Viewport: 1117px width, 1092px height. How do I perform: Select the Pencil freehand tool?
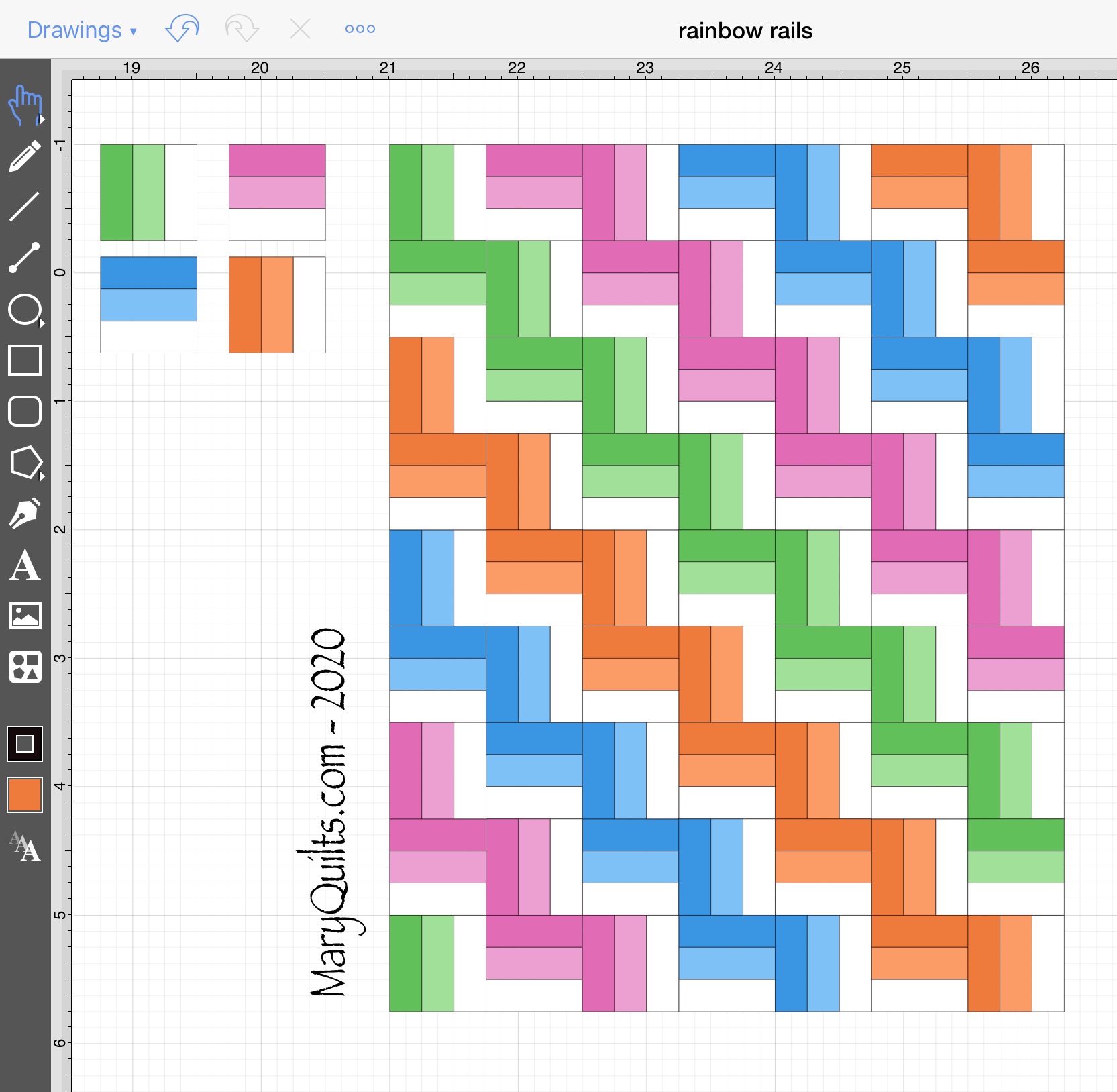coord(25,157)
